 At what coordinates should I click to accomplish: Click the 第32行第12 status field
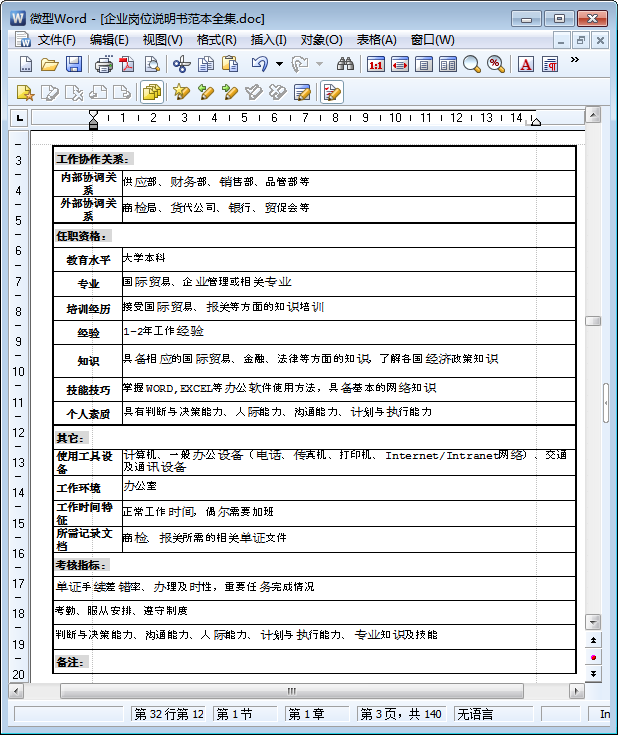coord(168,714)
